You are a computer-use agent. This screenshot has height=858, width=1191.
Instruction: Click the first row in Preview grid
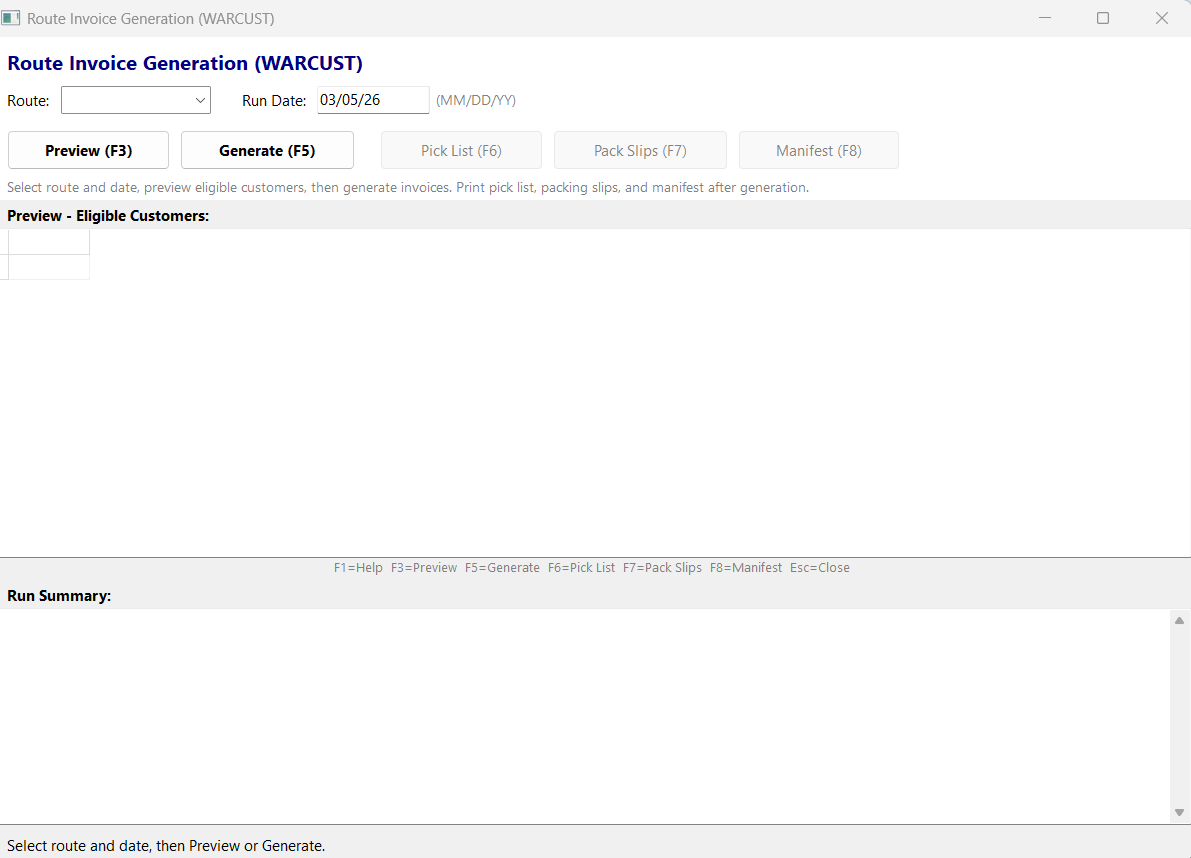click(x=47, y=240)
